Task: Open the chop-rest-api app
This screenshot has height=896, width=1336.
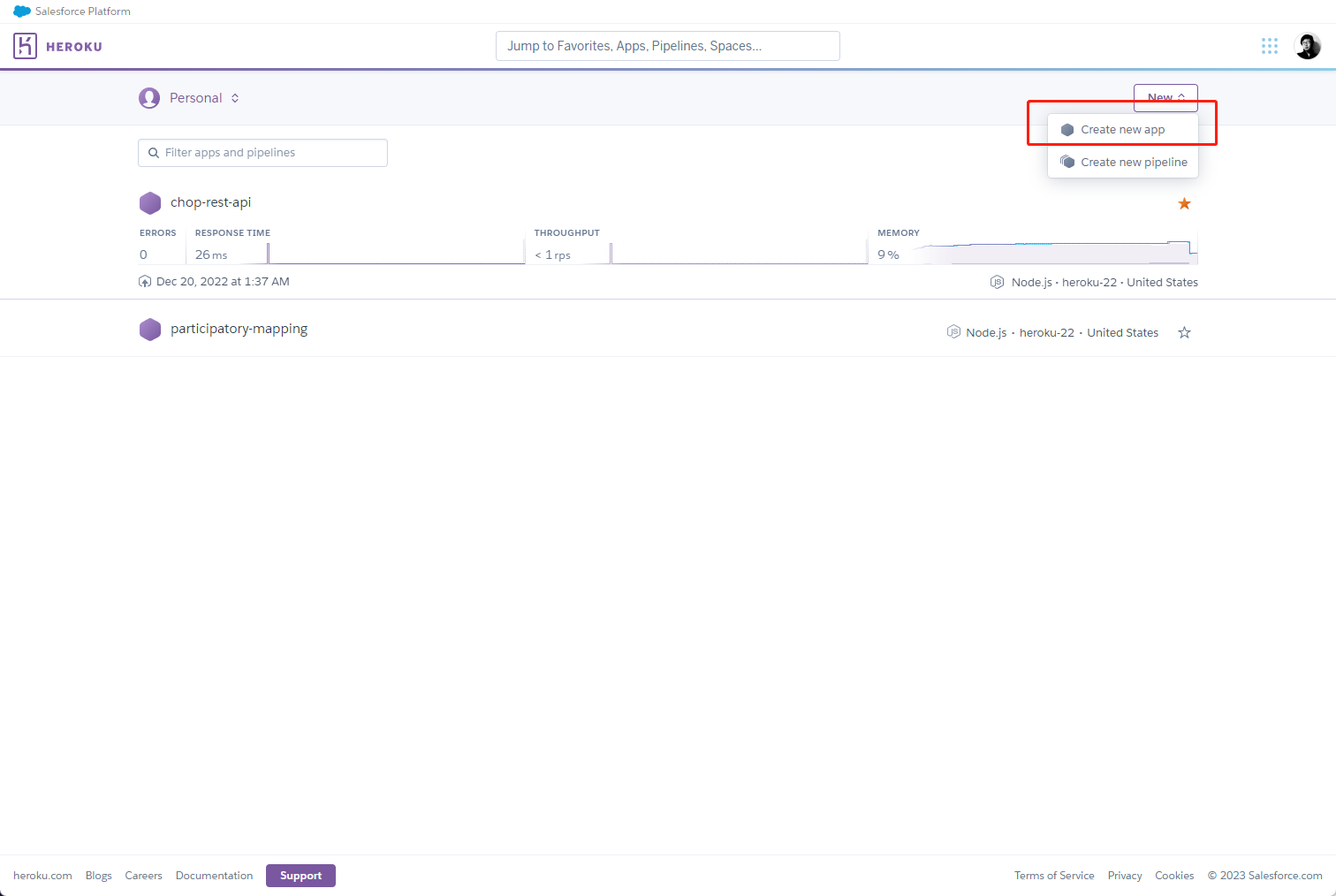Action: click(210, 202)
